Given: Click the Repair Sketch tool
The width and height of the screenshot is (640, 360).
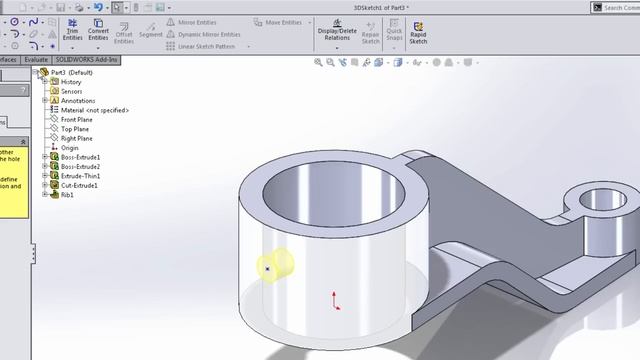Looking at the screenshot, I should click(x=371, y=33).
